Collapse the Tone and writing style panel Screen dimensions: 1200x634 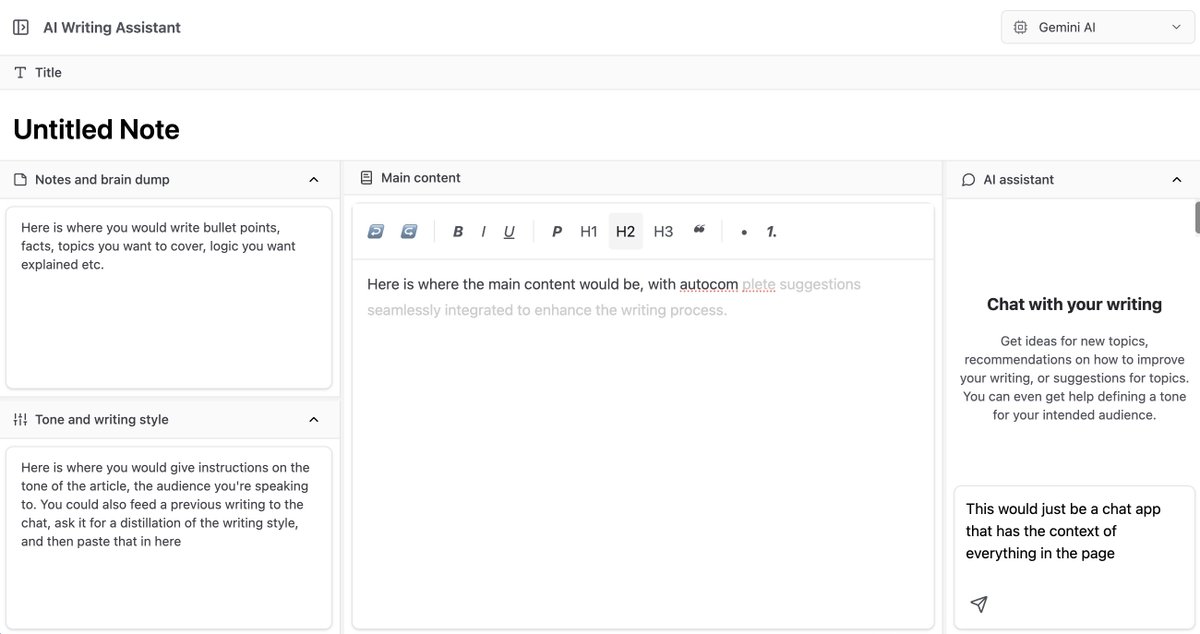[313, 420]
